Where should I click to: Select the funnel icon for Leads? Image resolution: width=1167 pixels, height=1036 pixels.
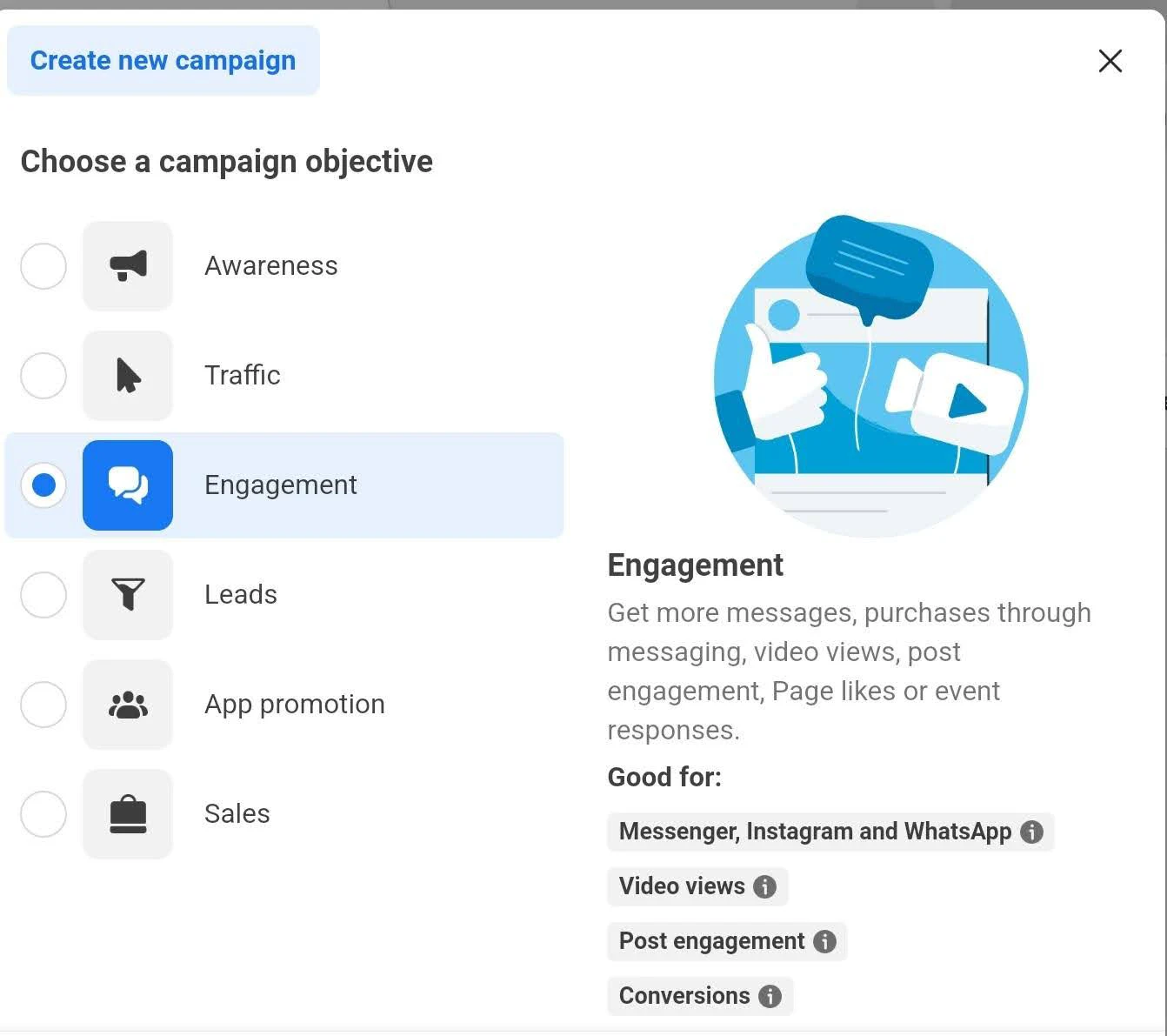(x=127, y=595)
